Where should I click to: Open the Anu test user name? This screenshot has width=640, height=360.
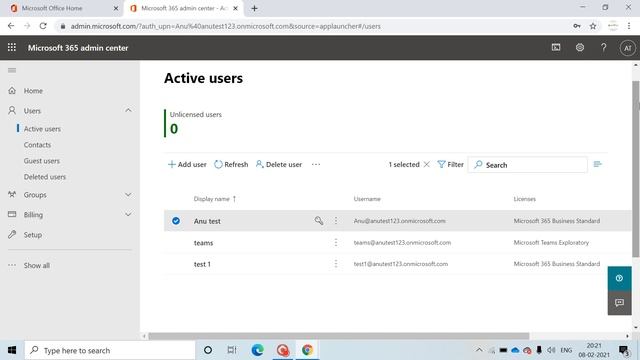(207, 221)
